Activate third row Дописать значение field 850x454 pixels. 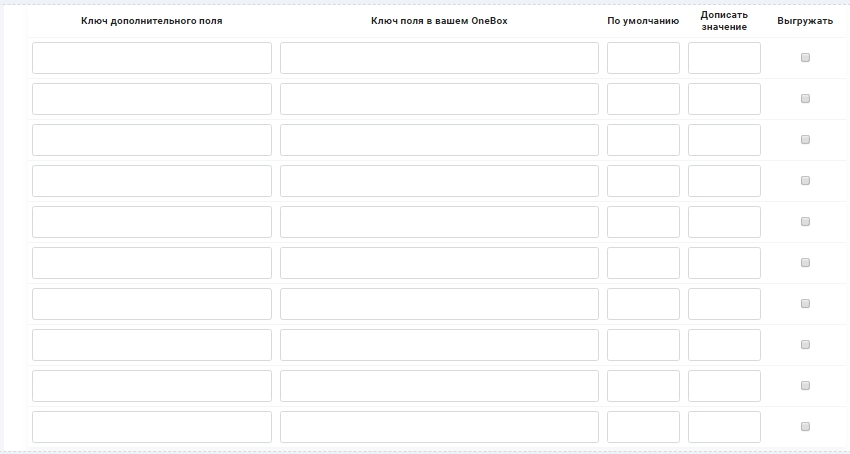[x=724, y=140]
